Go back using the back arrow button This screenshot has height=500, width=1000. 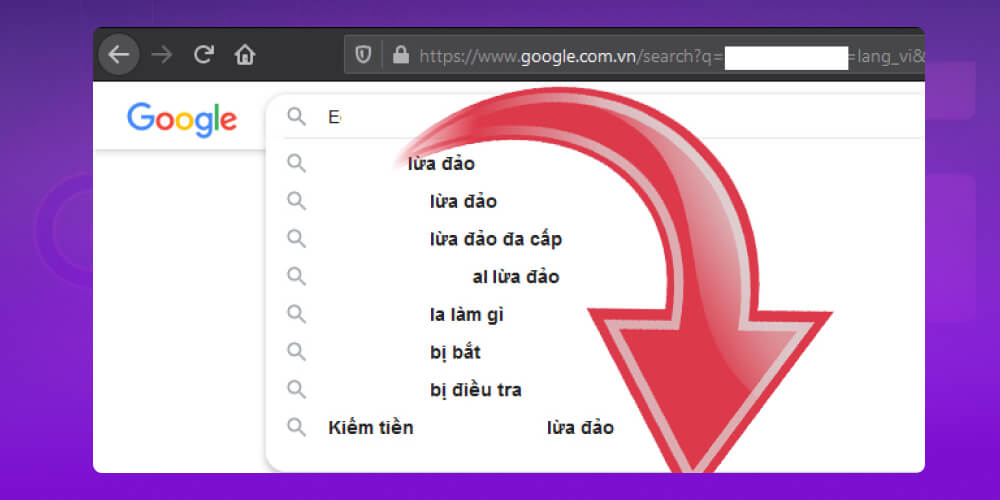(119, 54)
